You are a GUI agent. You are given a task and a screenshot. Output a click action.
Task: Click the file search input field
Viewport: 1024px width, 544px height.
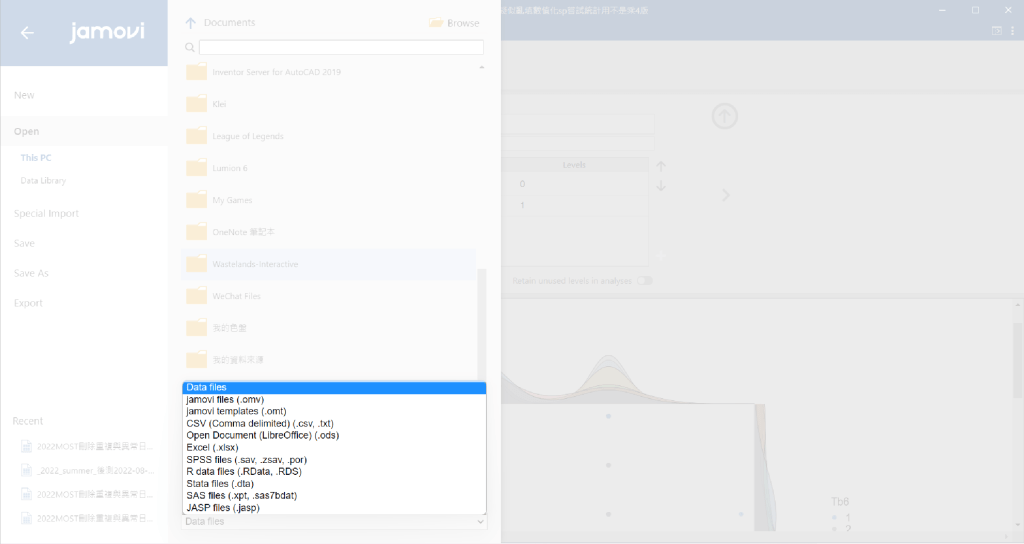click(340, 47)
